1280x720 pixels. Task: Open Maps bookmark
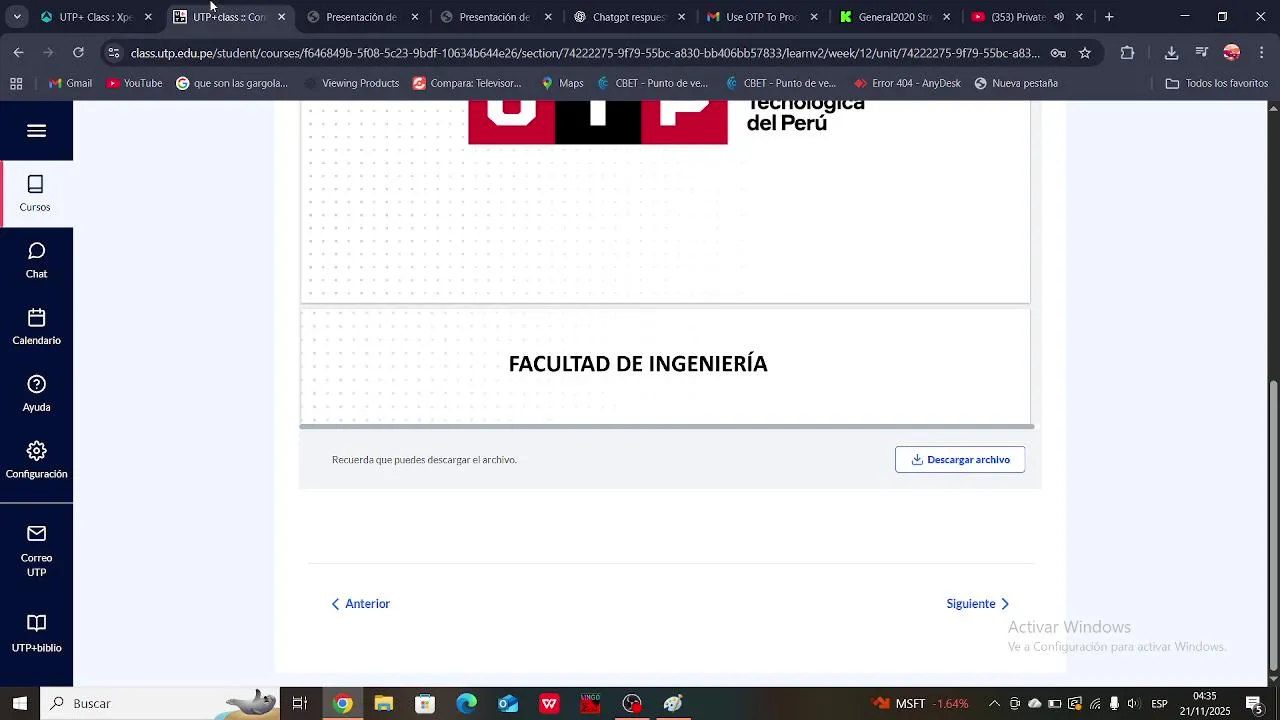pos(562,83)
